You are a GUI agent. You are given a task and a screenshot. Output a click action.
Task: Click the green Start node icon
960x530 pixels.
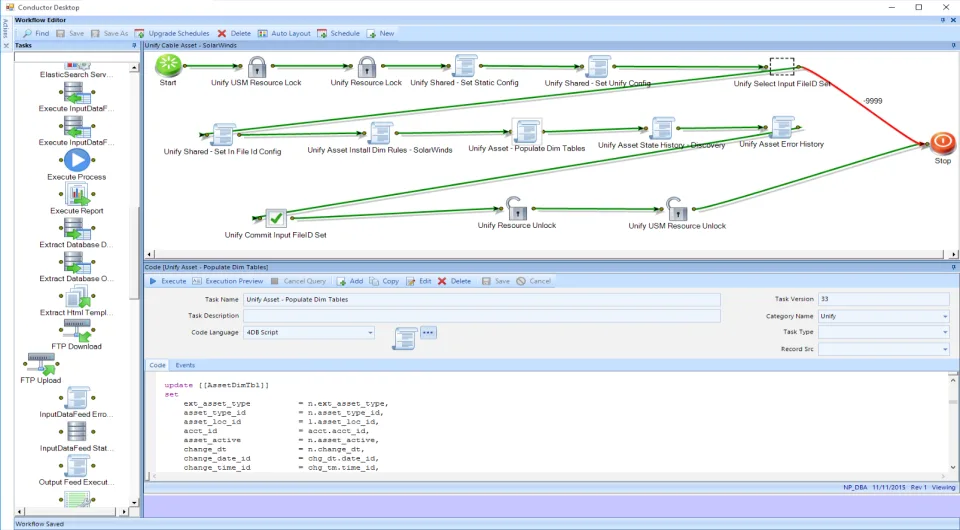click(x=168, y=65)
